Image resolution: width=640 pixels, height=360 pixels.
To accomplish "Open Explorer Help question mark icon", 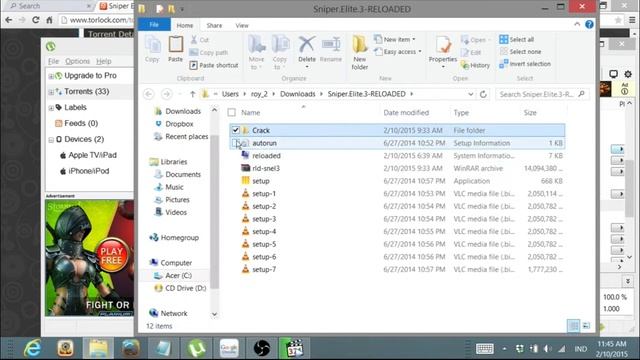I will point(589,24).
